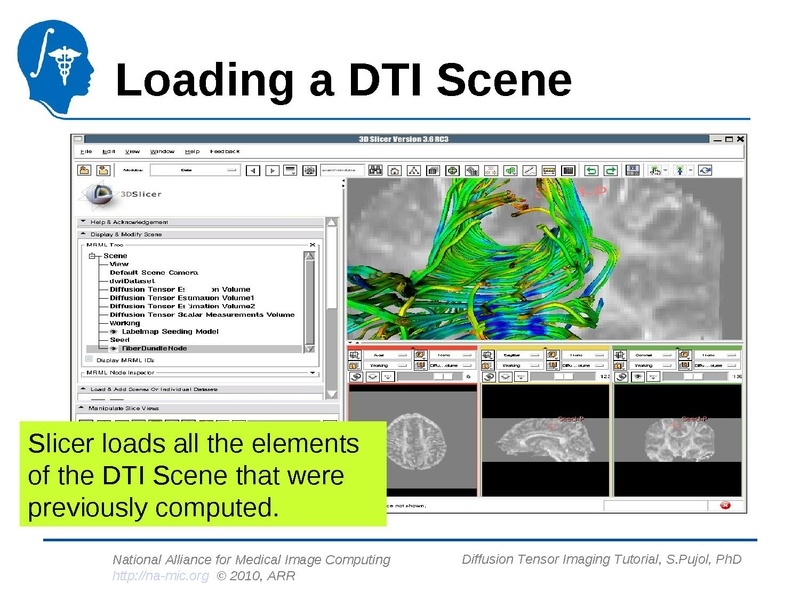The image size is (800, 600).
Task: Click the Redo green arrow icon
Action: click(x=611, y=170)
